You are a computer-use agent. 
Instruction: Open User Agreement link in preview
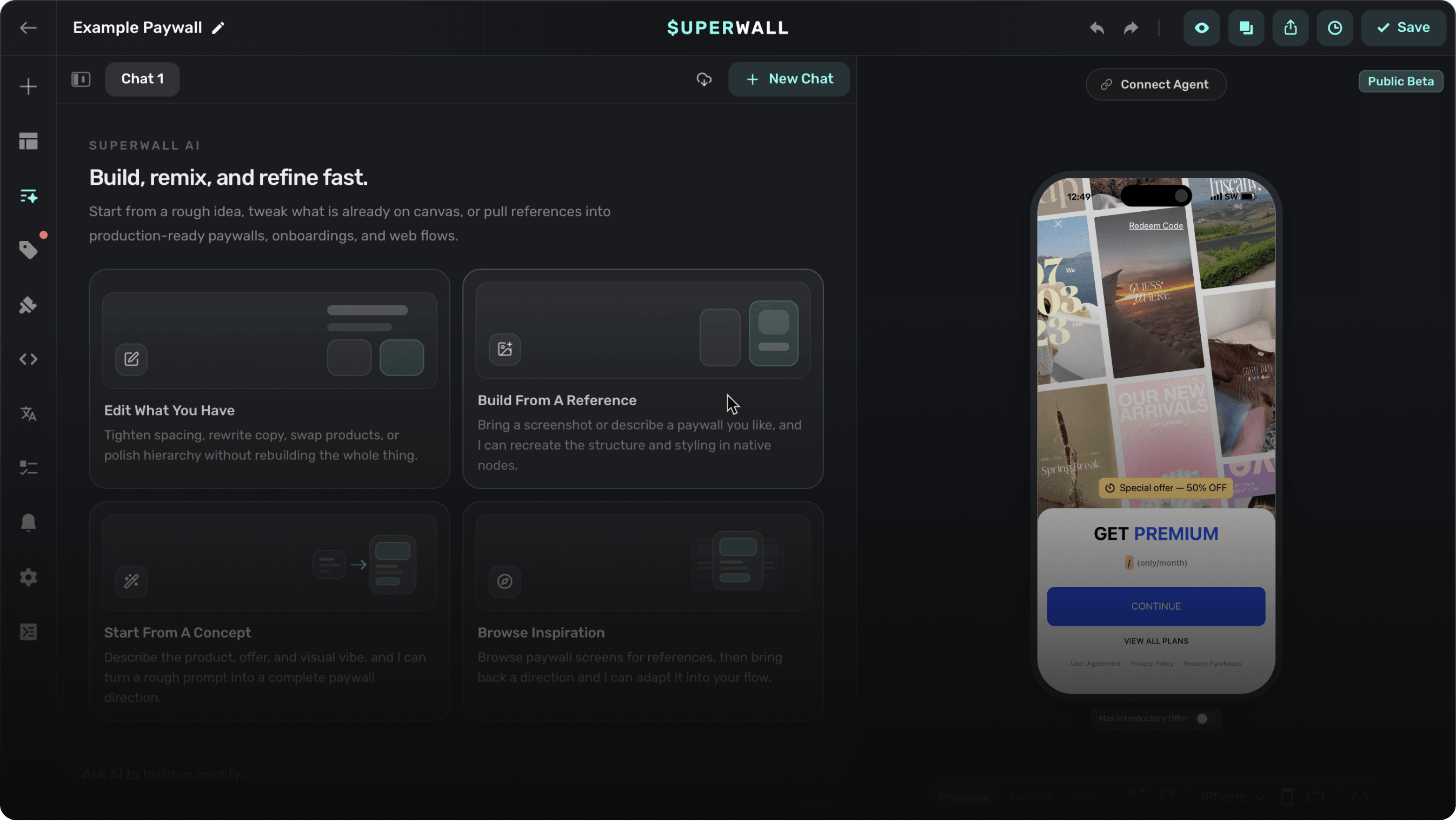[x=1095, y=664]
